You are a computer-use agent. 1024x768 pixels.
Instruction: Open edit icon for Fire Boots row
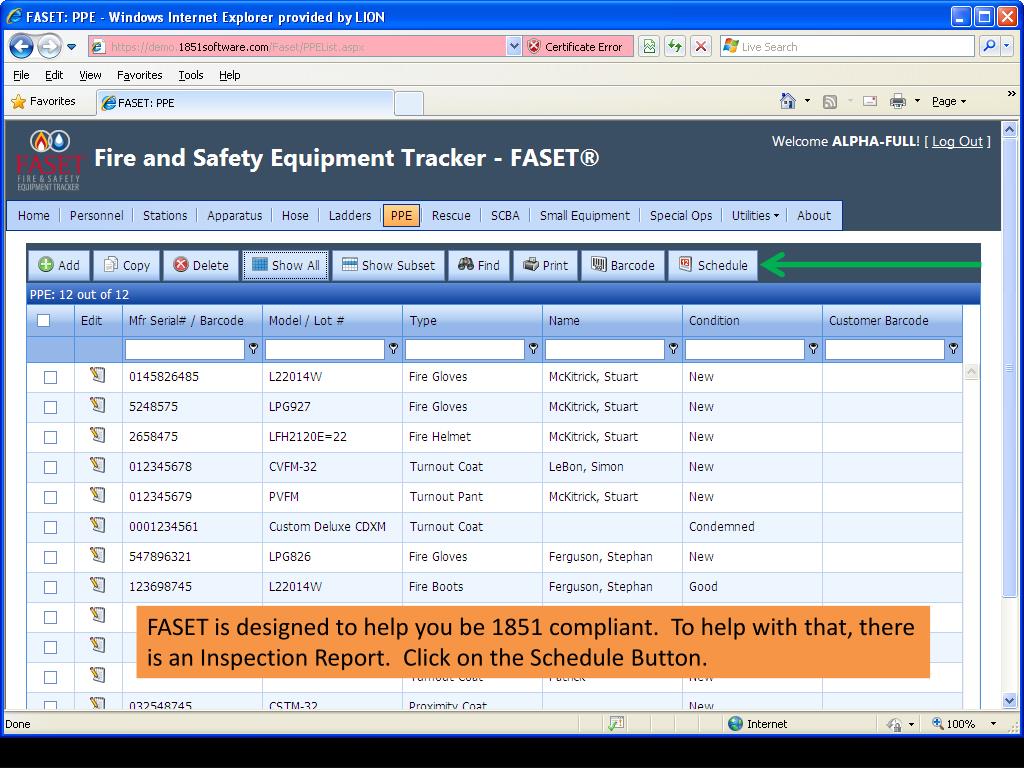coord(98,585)
